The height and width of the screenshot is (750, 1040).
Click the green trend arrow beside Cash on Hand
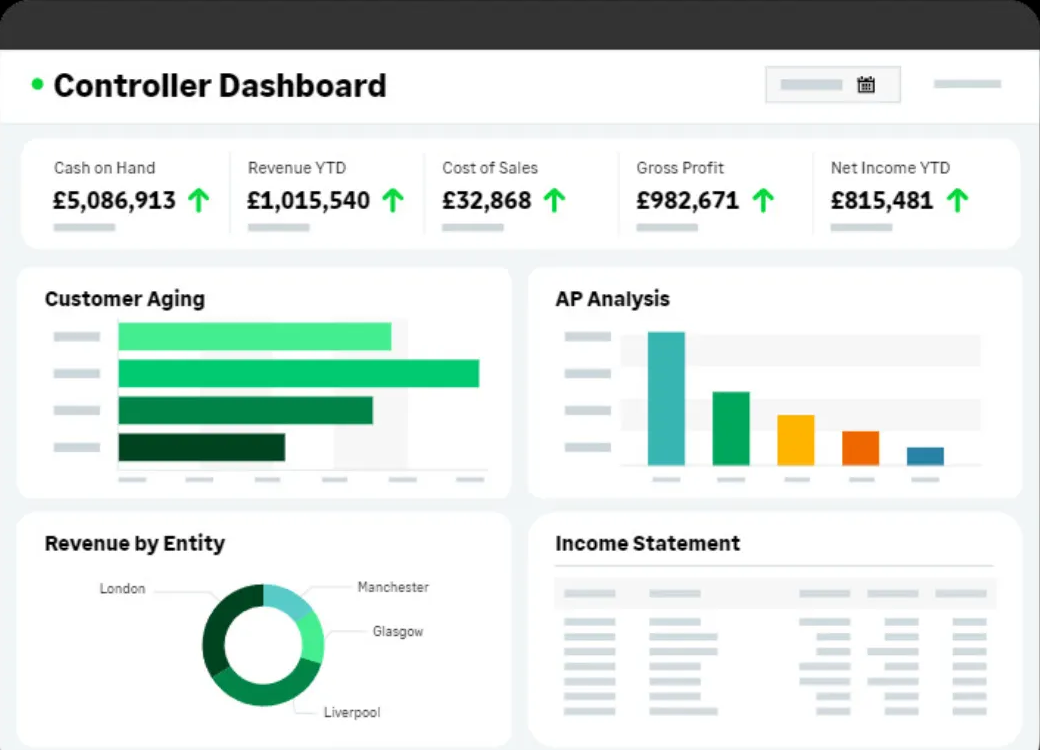200,200
